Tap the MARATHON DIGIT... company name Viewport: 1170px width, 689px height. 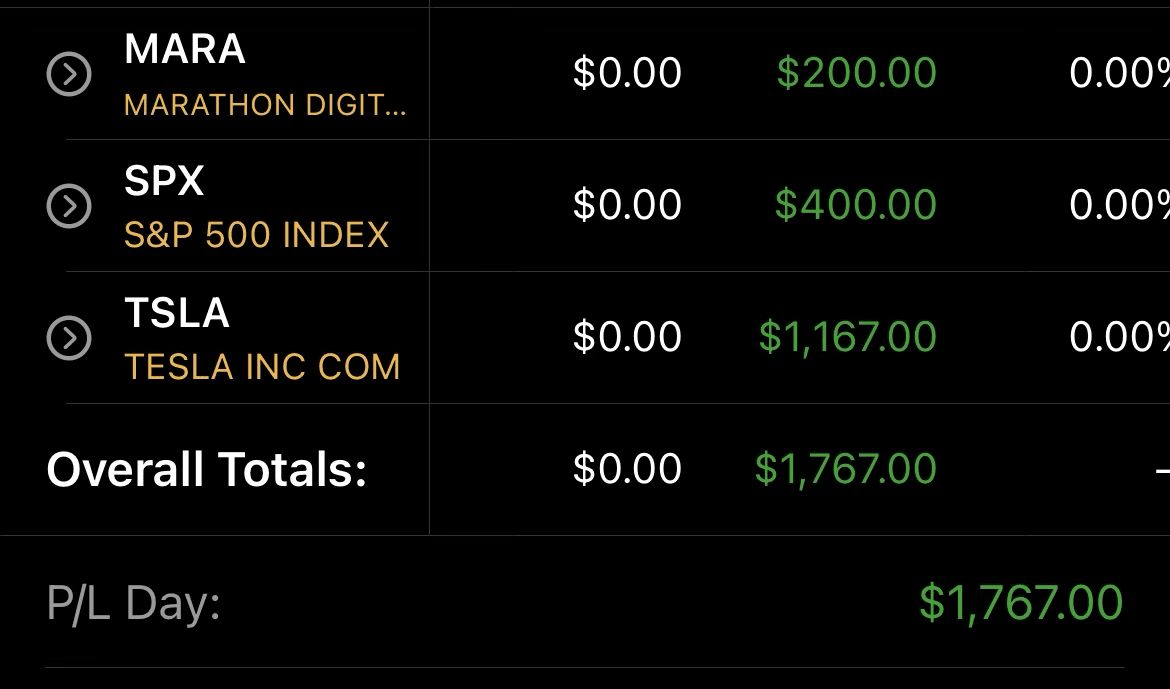click(x=265, y=105)
